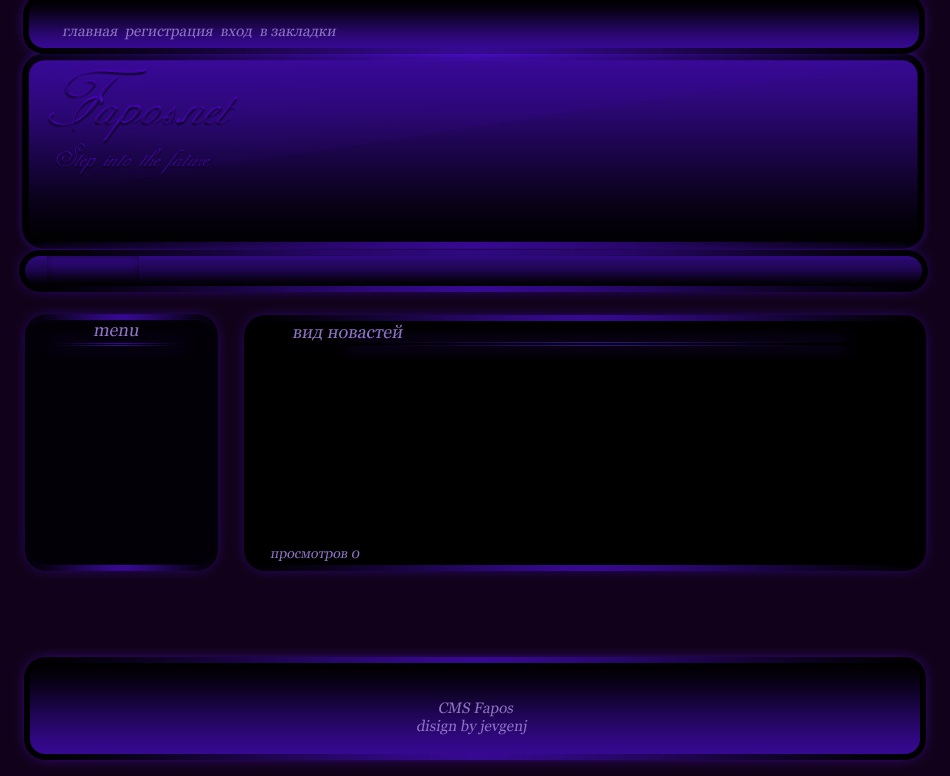Open the 'CMS Fapos' footer link
This screenshot has width=950, height=776.
click(475, 708)
